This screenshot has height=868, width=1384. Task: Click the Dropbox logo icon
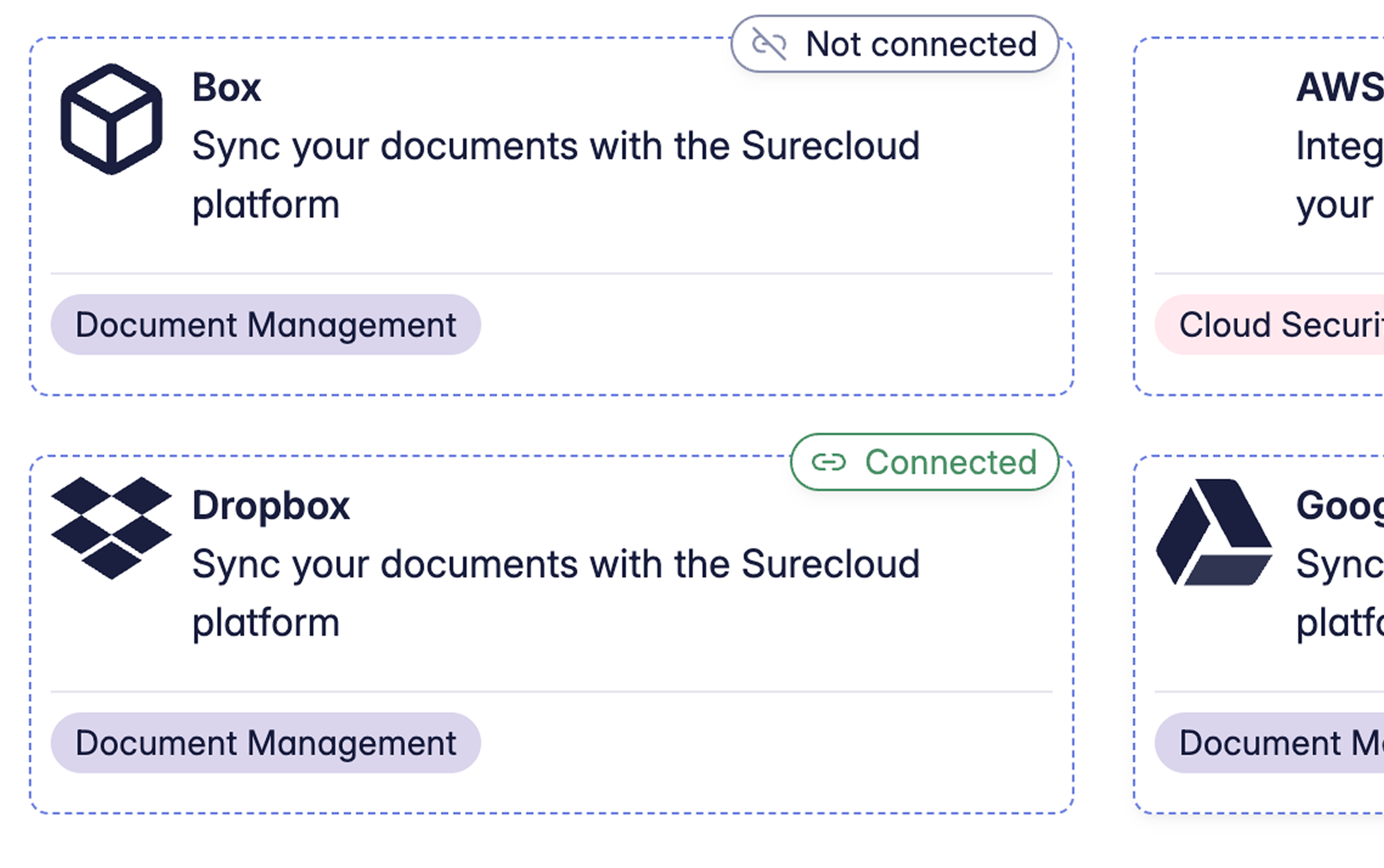point(111,527)
